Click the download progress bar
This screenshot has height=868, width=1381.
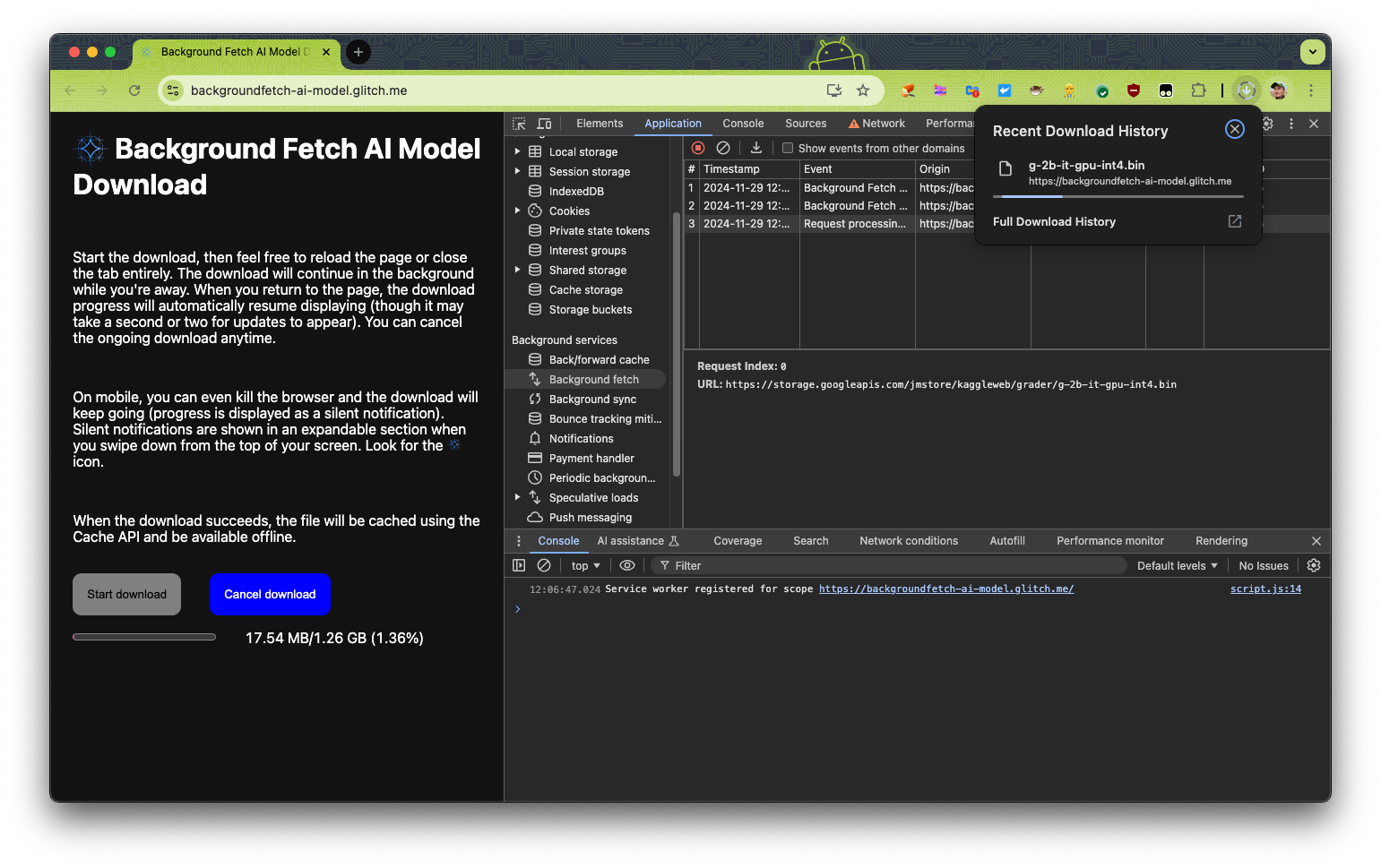[x=143, y=637]
